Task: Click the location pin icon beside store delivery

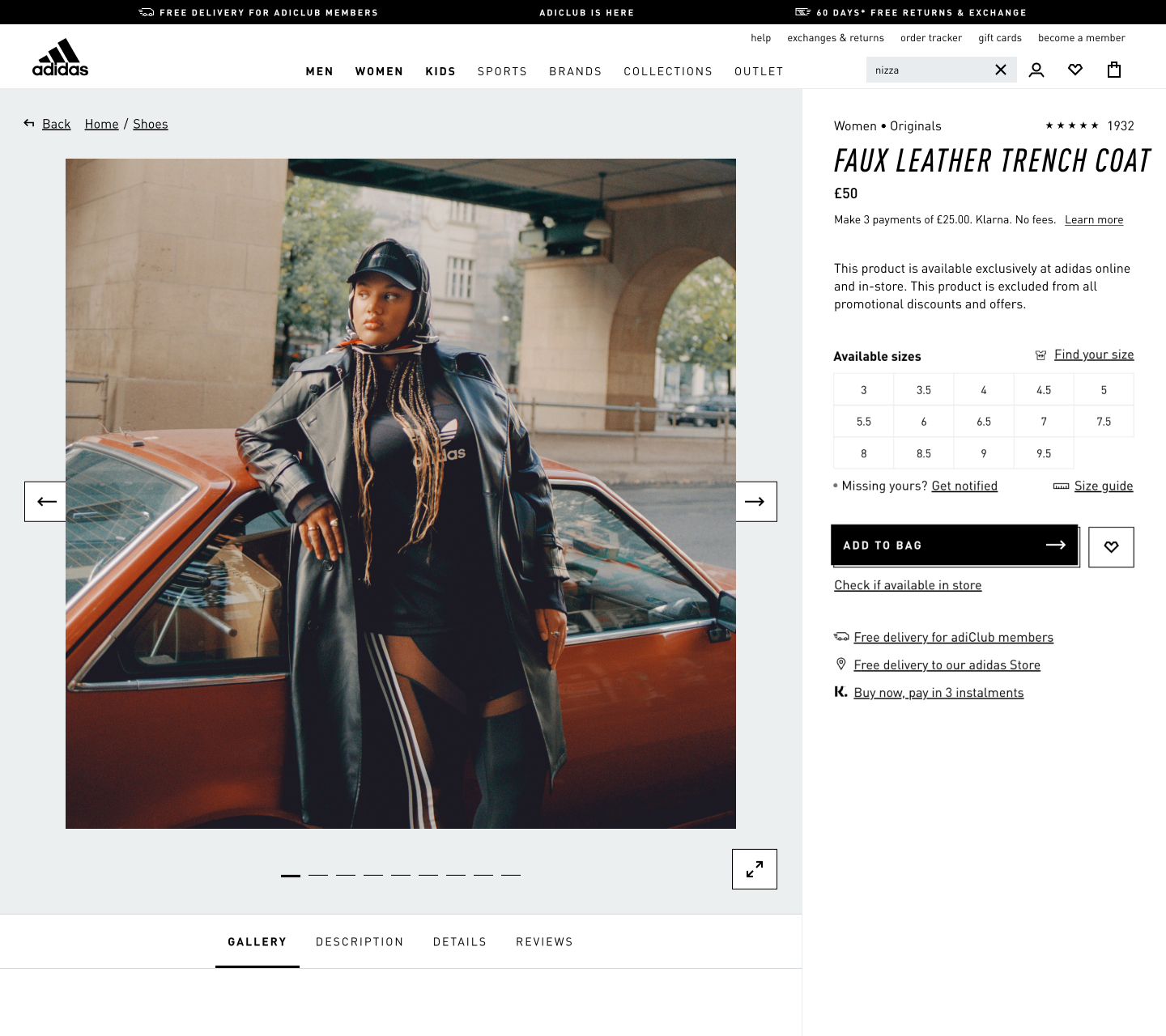Action: pyautogui.click(x=841, y=664)
